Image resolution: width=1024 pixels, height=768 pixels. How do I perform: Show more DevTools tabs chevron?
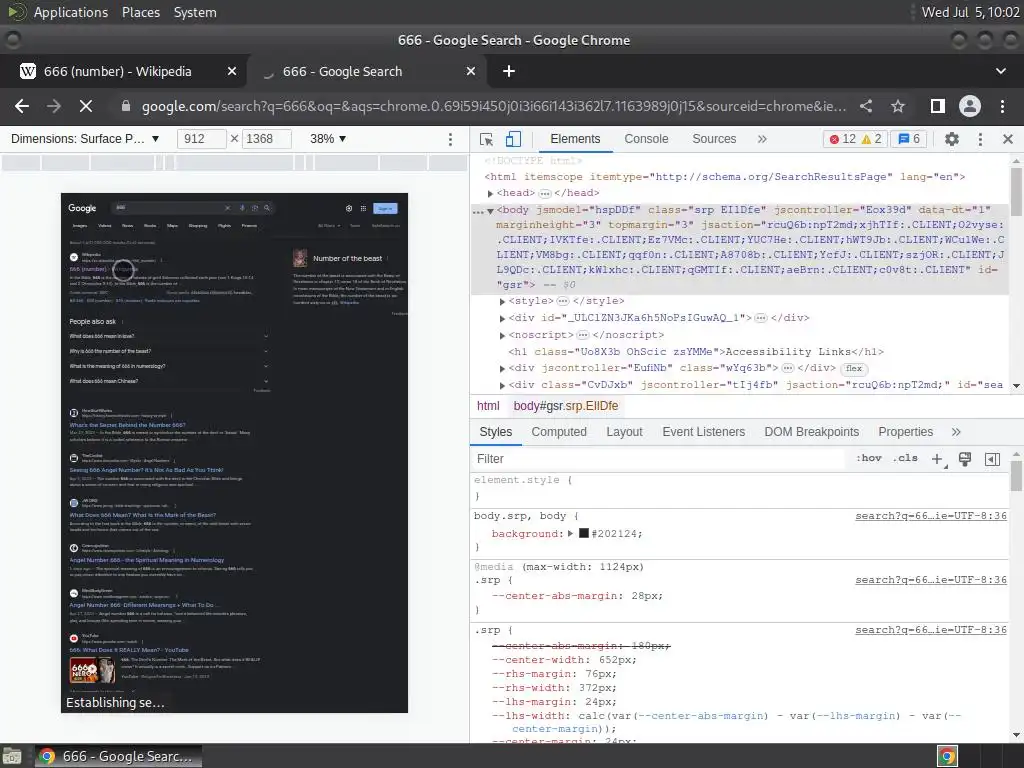pyautogui.click(x=761, y=139)
